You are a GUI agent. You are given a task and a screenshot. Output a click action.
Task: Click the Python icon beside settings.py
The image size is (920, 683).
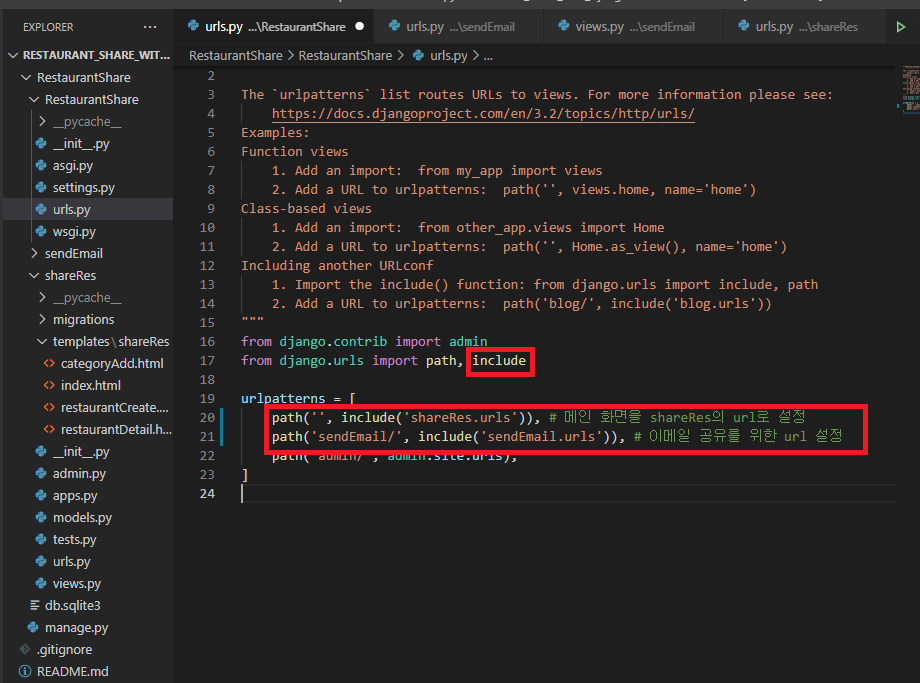(x=41, y=188)
